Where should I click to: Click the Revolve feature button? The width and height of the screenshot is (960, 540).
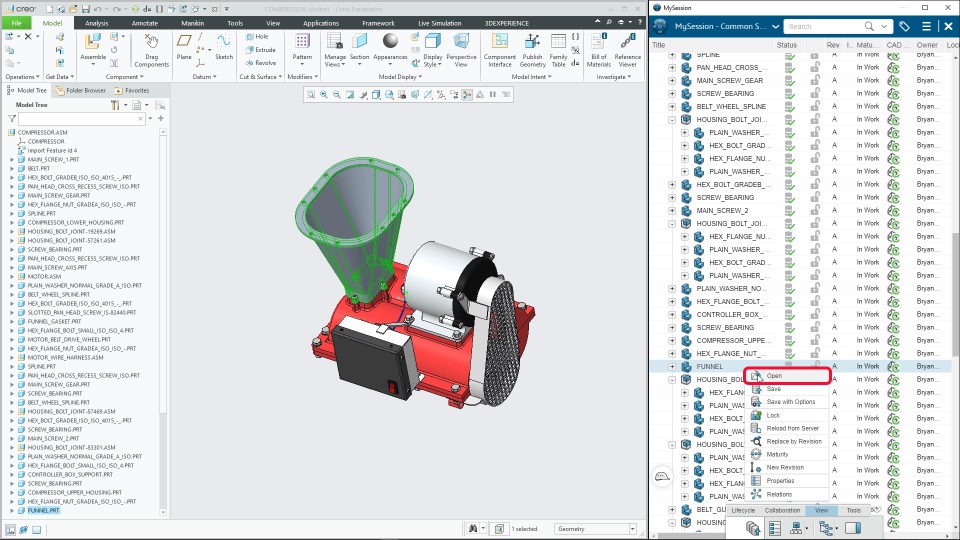[x=261, y=62]
